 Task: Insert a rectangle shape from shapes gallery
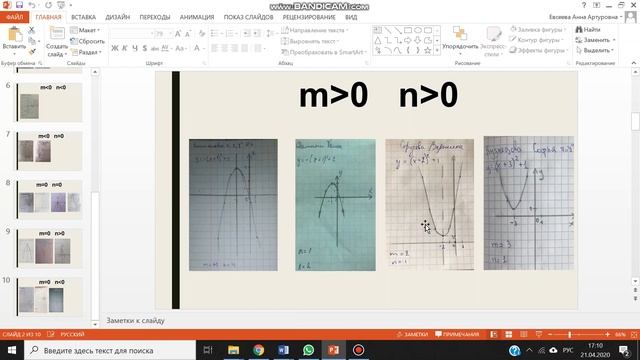pos(408,30)
